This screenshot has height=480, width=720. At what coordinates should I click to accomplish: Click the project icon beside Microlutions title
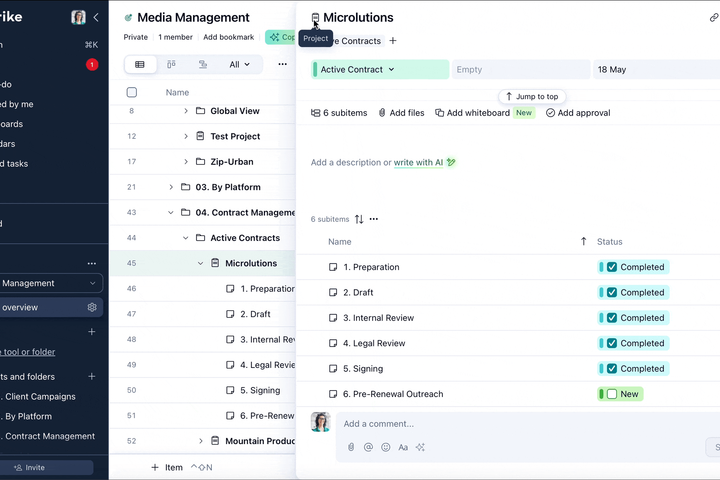(x=315, y=17)
